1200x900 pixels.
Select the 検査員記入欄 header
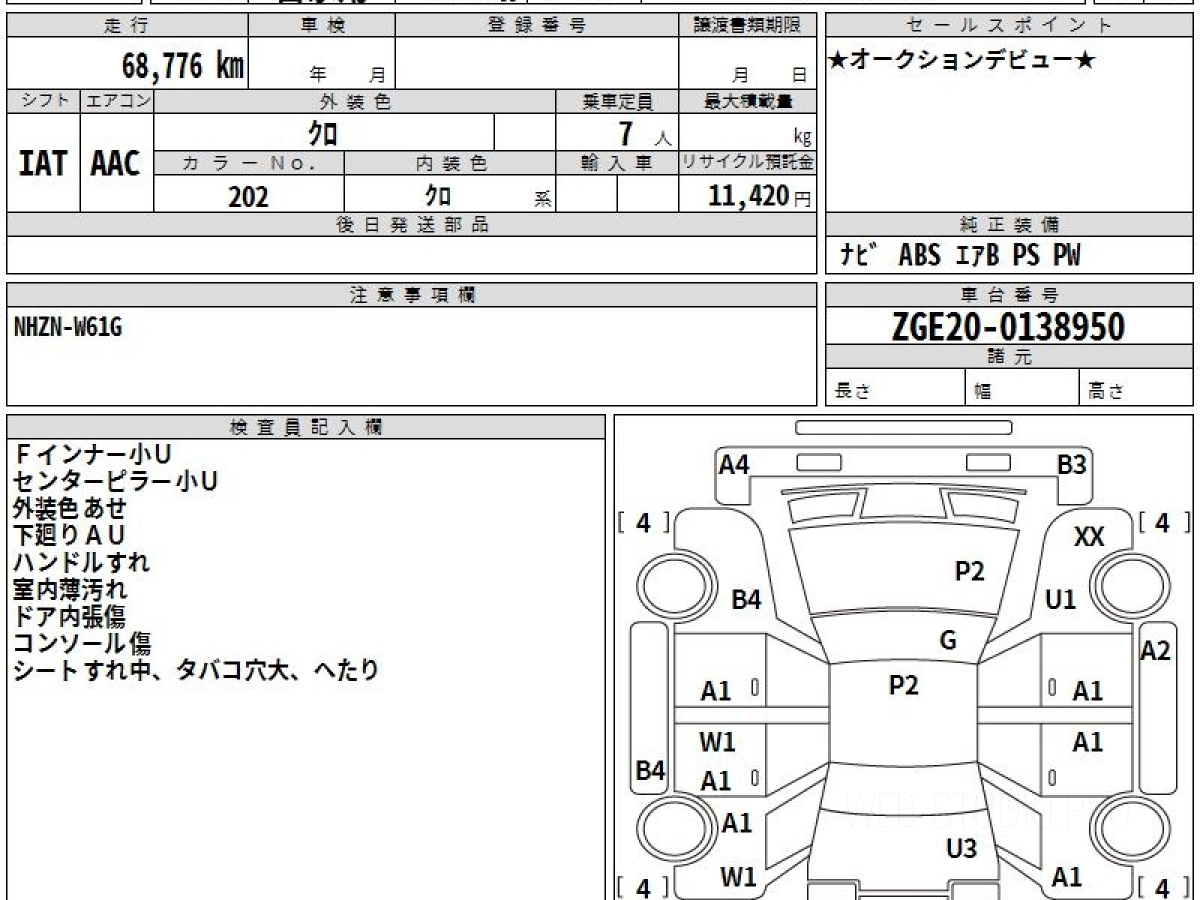306,427
